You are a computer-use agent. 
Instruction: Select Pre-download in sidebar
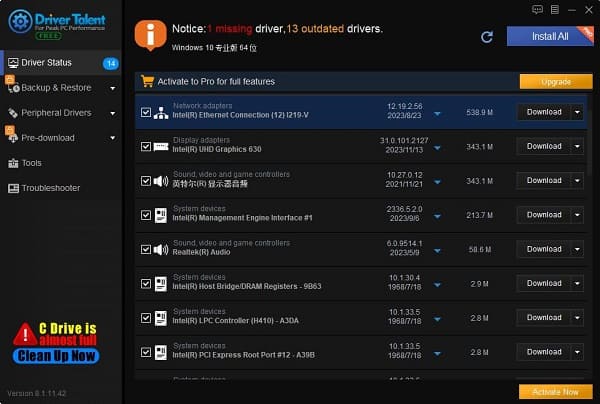coord(61,138)
